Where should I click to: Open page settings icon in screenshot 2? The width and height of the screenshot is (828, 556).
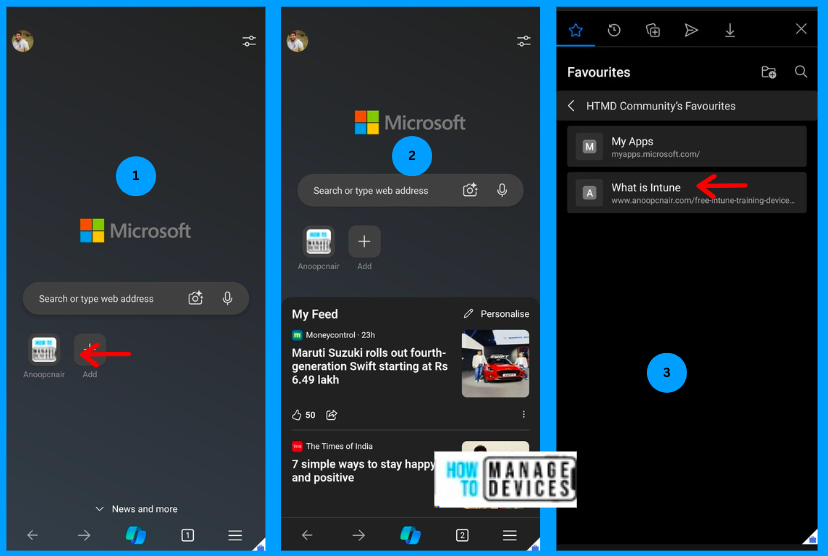[x=523, y=41]
